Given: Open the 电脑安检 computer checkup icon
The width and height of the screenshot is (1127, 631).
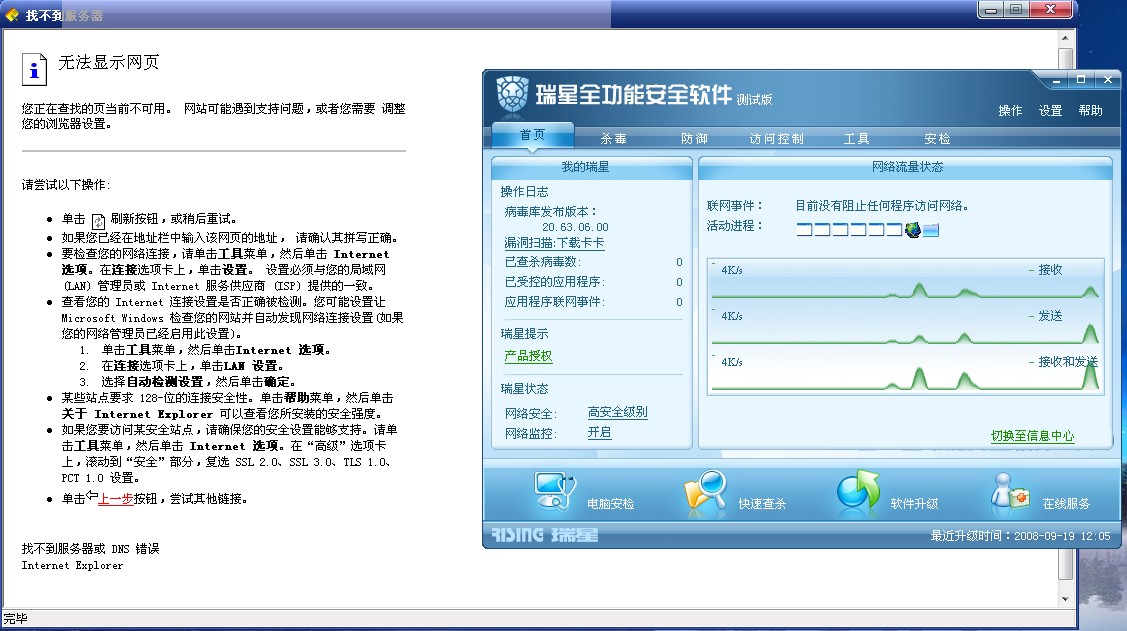Looking at the screenshot, I should pos(555,492).
